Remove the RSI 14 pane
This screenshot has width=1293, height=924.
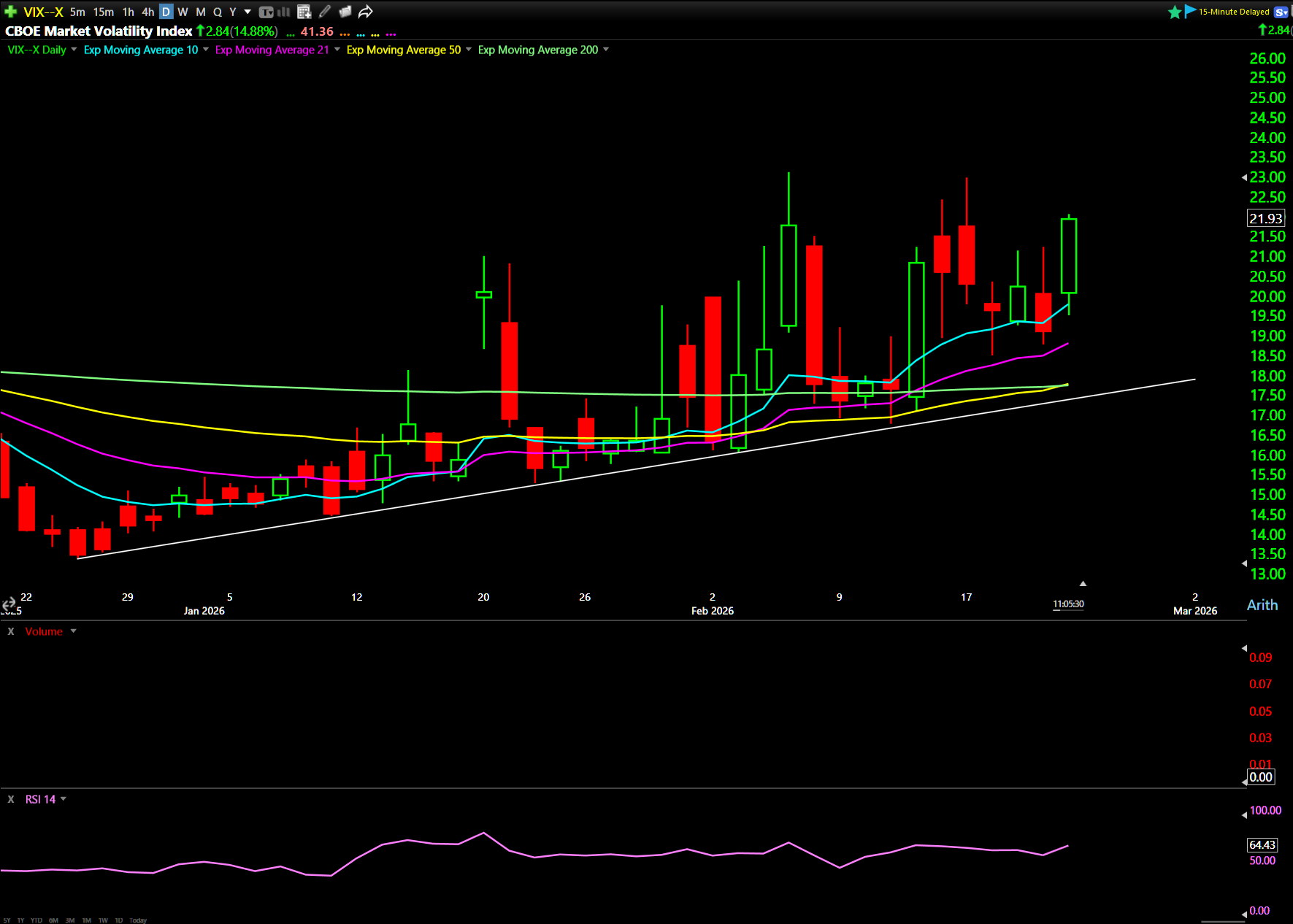coord(11,799)
